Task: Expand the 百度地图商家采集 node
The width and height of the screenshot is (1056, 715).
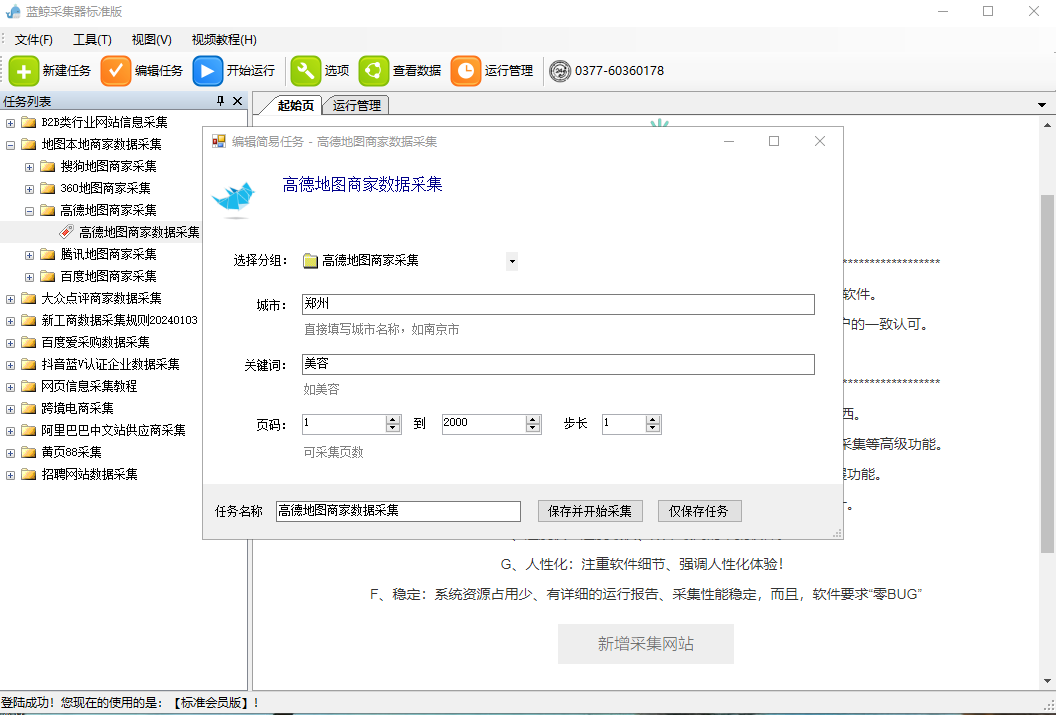Action: (x=29, y=277)
